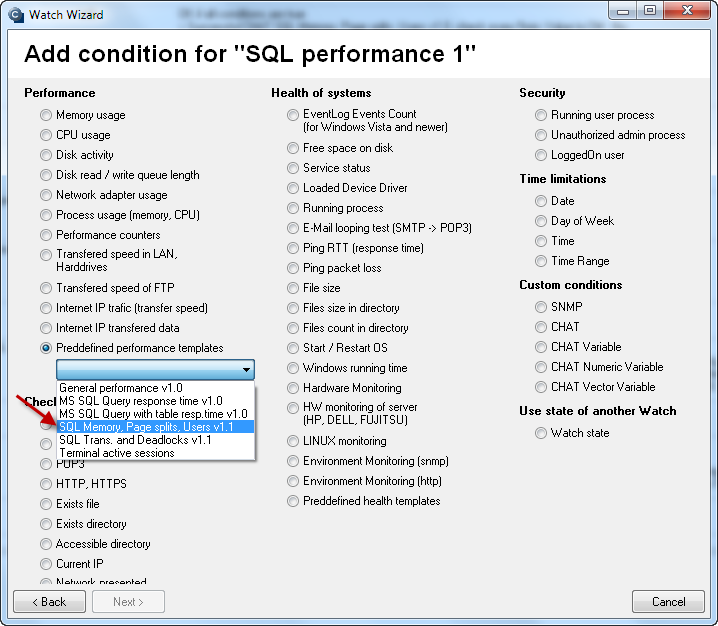Select File size radio button

click(x=293, y=288)
